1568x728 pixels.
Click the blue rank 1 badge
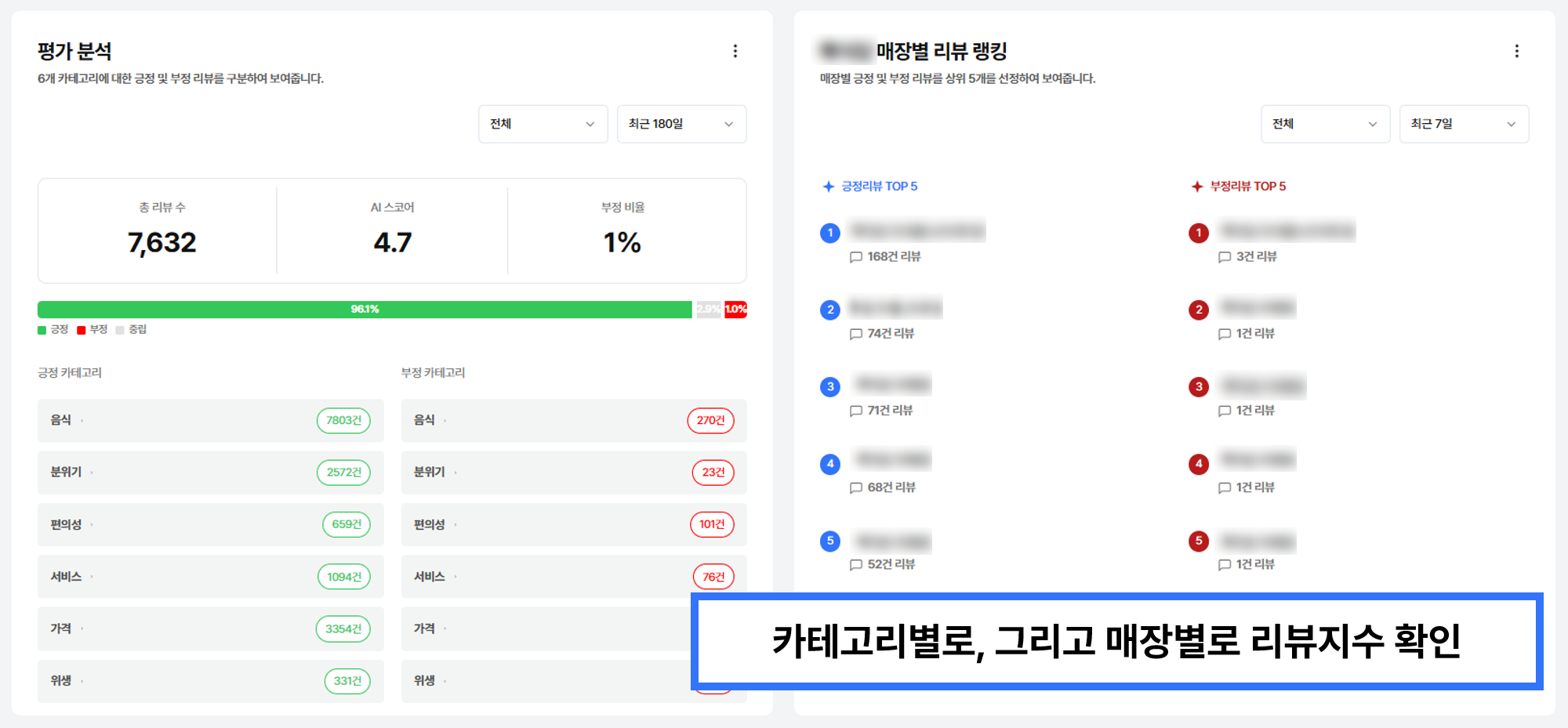[x=830, y=233]
